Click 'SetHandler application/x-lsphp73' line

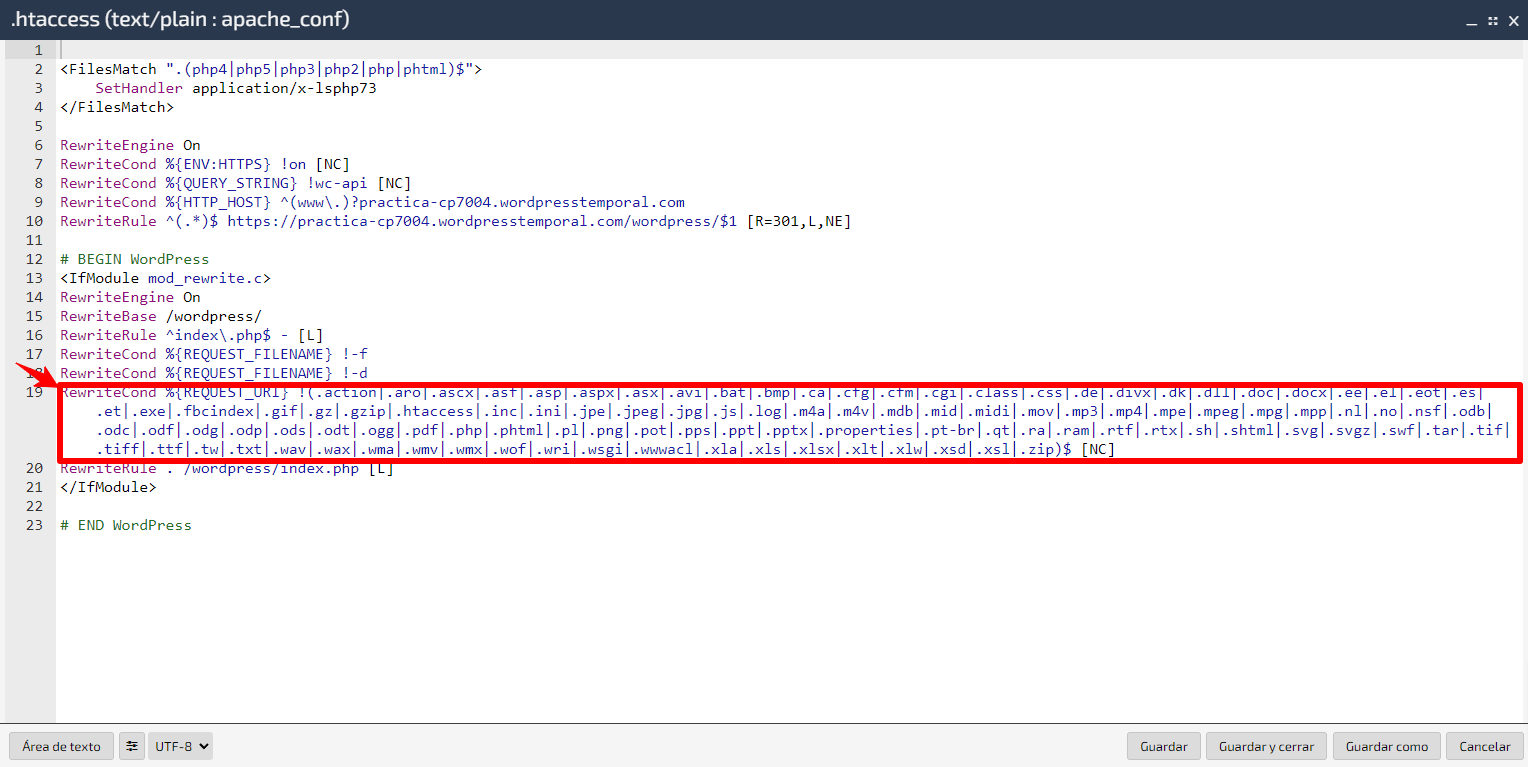(236, 88)
